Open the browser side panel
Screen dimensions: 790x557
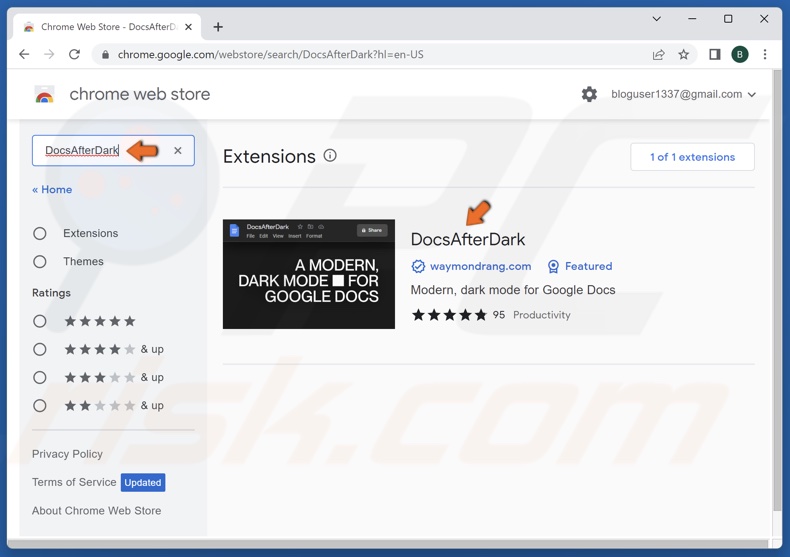click(714, 54)
